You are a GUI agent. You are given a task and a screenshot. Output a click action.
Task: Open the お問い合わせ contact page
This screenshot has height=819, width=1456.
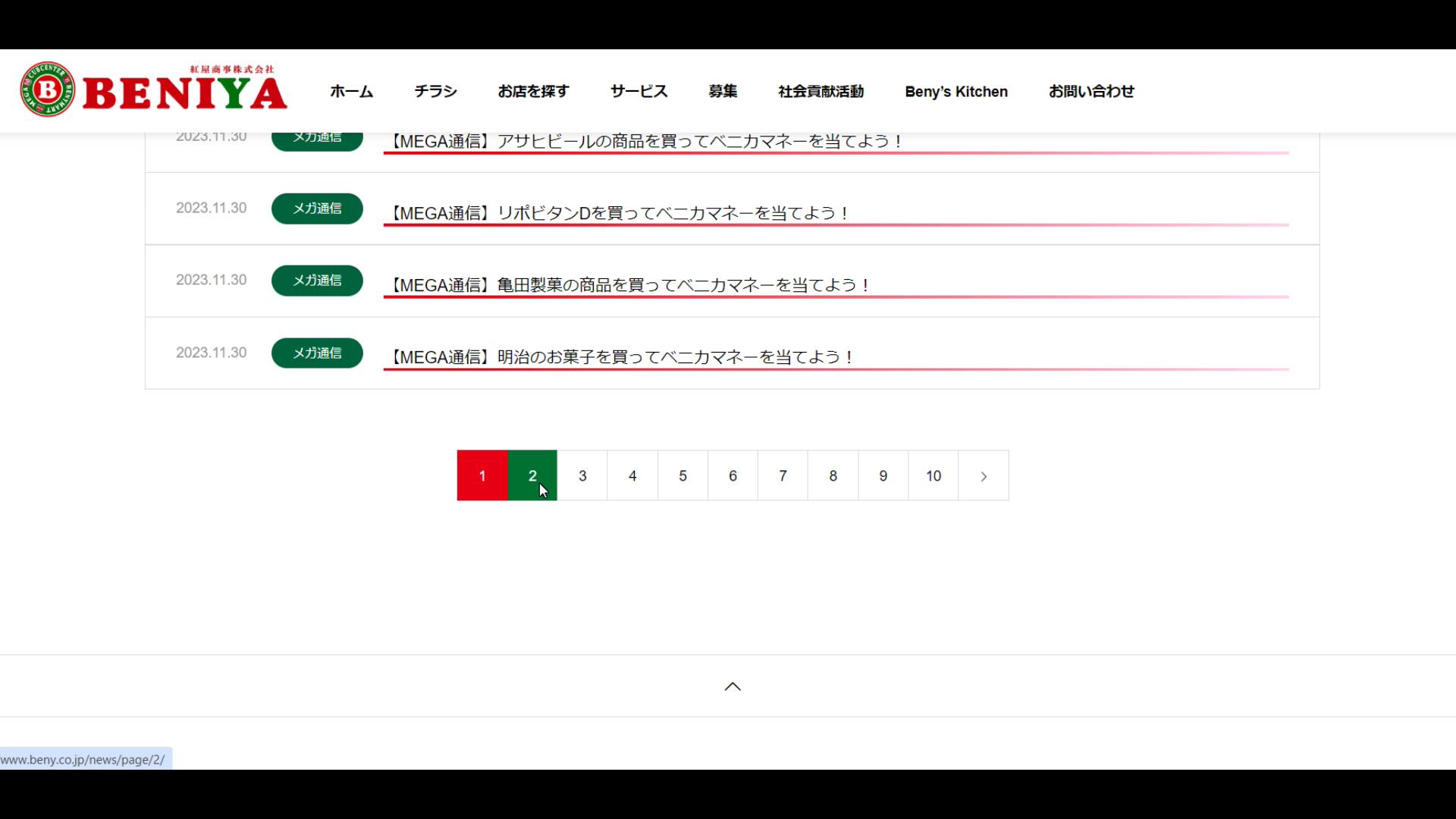click(1090, 92)
